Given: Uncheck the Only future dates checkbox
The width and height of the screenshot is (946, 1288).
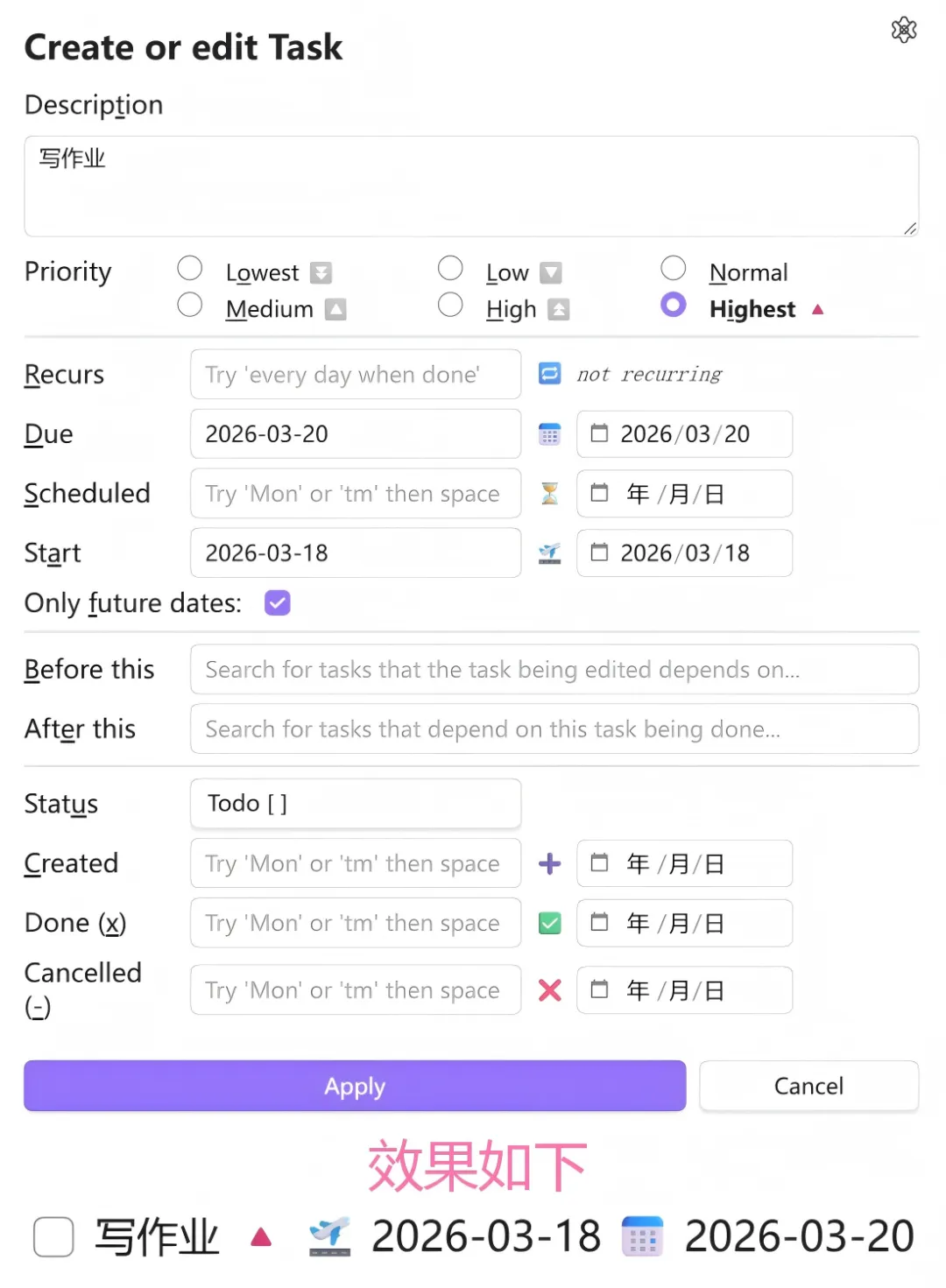Looking at the screenshot, I should click(278, 603).
